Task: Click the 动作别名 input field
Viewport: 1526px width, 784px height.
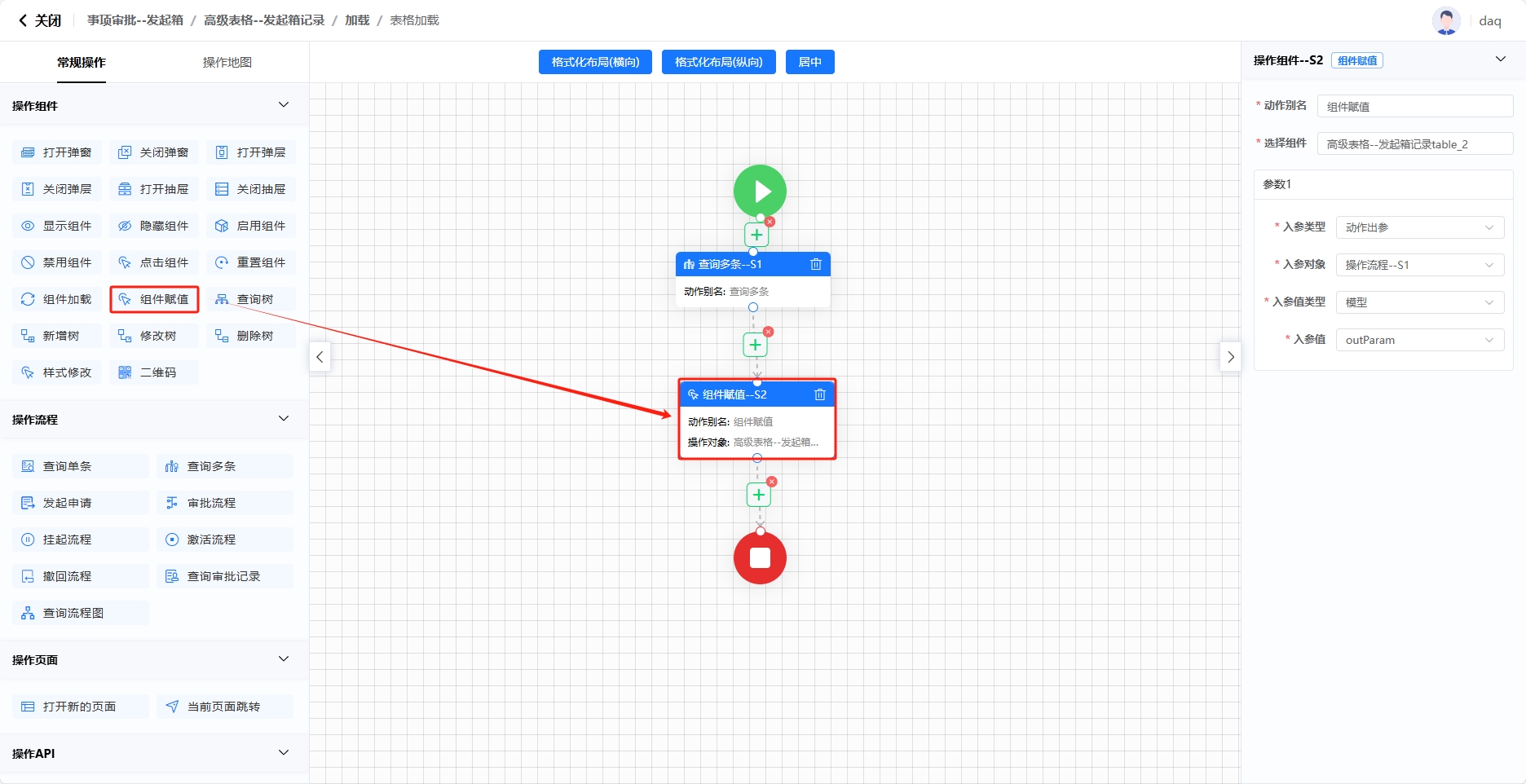Action: (1414, 106)
